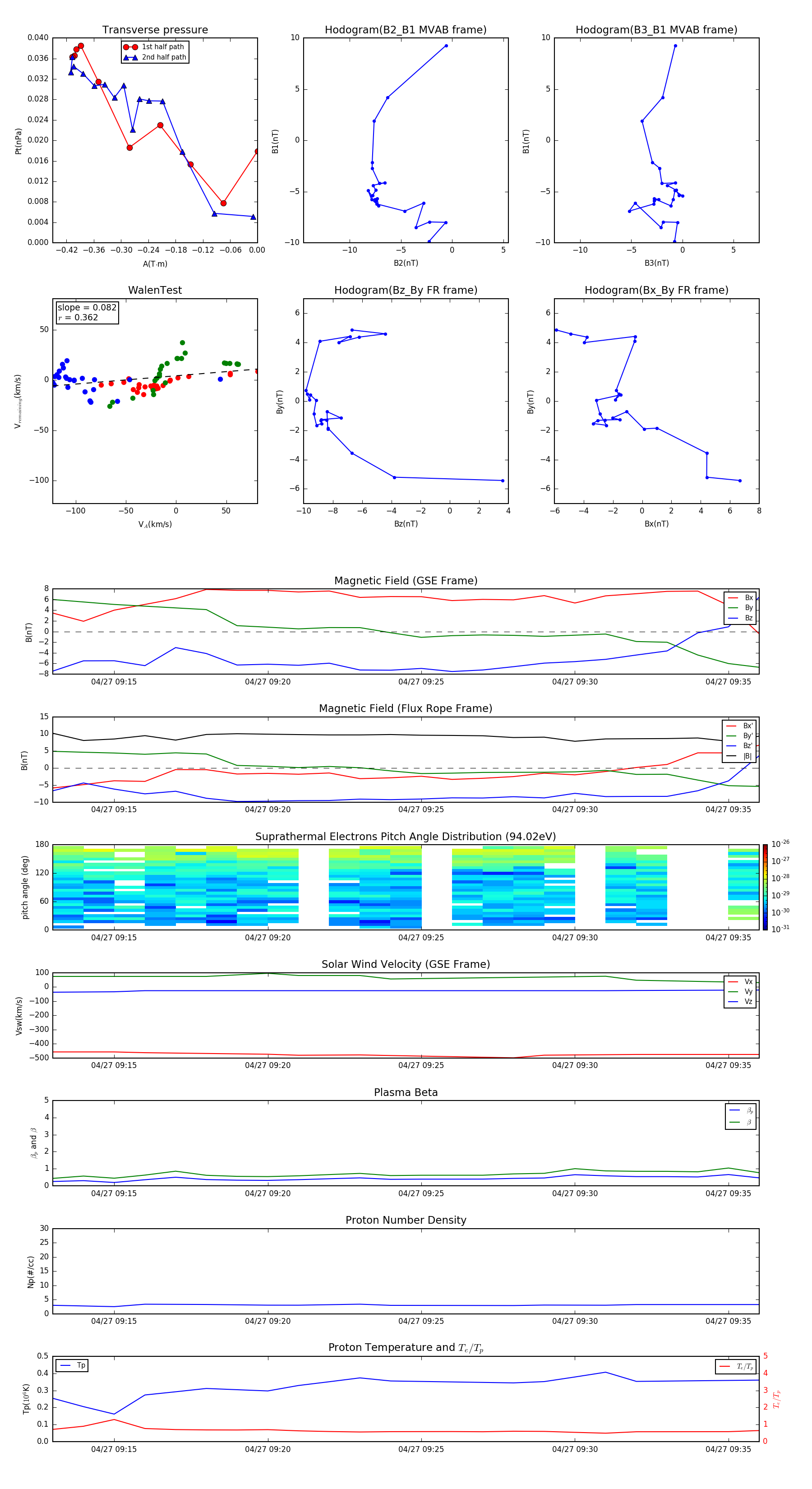Click the 'Tp(10^6K)' y-axis label
812x1489 pixels.
pos(26,1399)
